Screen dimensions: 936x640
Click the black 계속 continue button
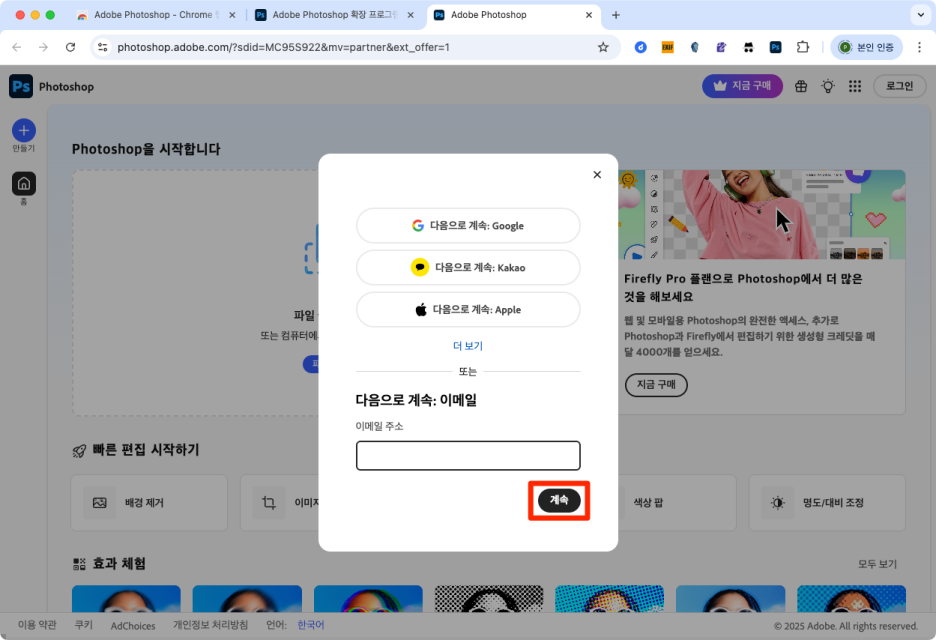click(x=559, y=500)
